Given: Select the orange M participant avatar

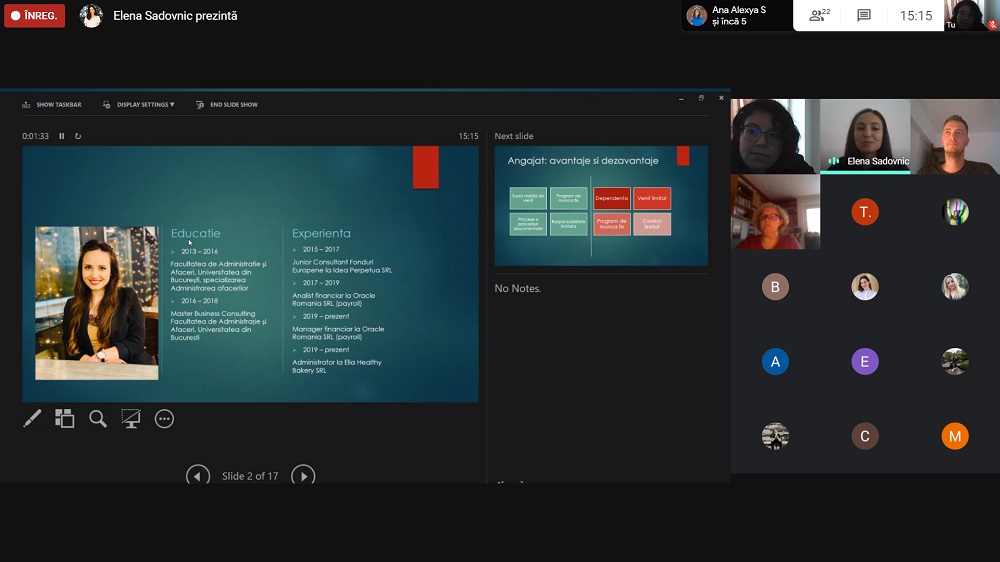Looking at the screenshot, I should (x=955, y=436).
